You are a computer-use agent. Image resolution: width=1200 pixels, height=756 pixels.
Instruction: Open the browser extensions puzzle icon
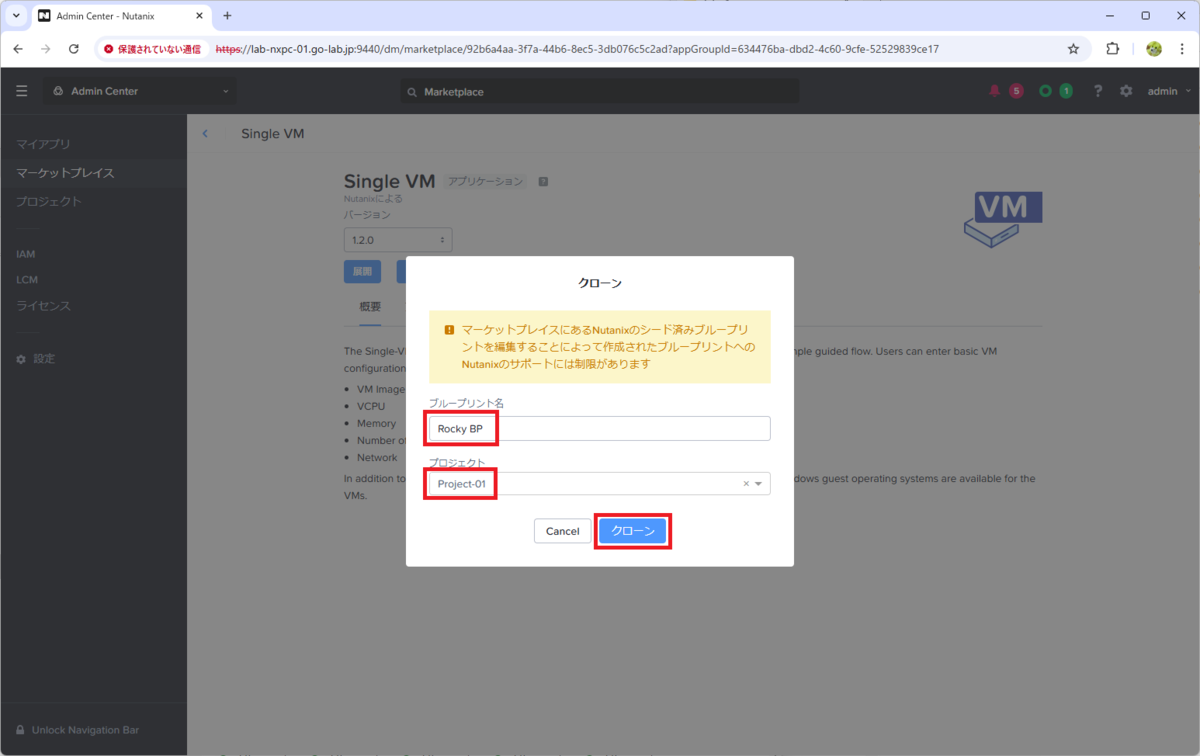click(x=1113, y=48)
